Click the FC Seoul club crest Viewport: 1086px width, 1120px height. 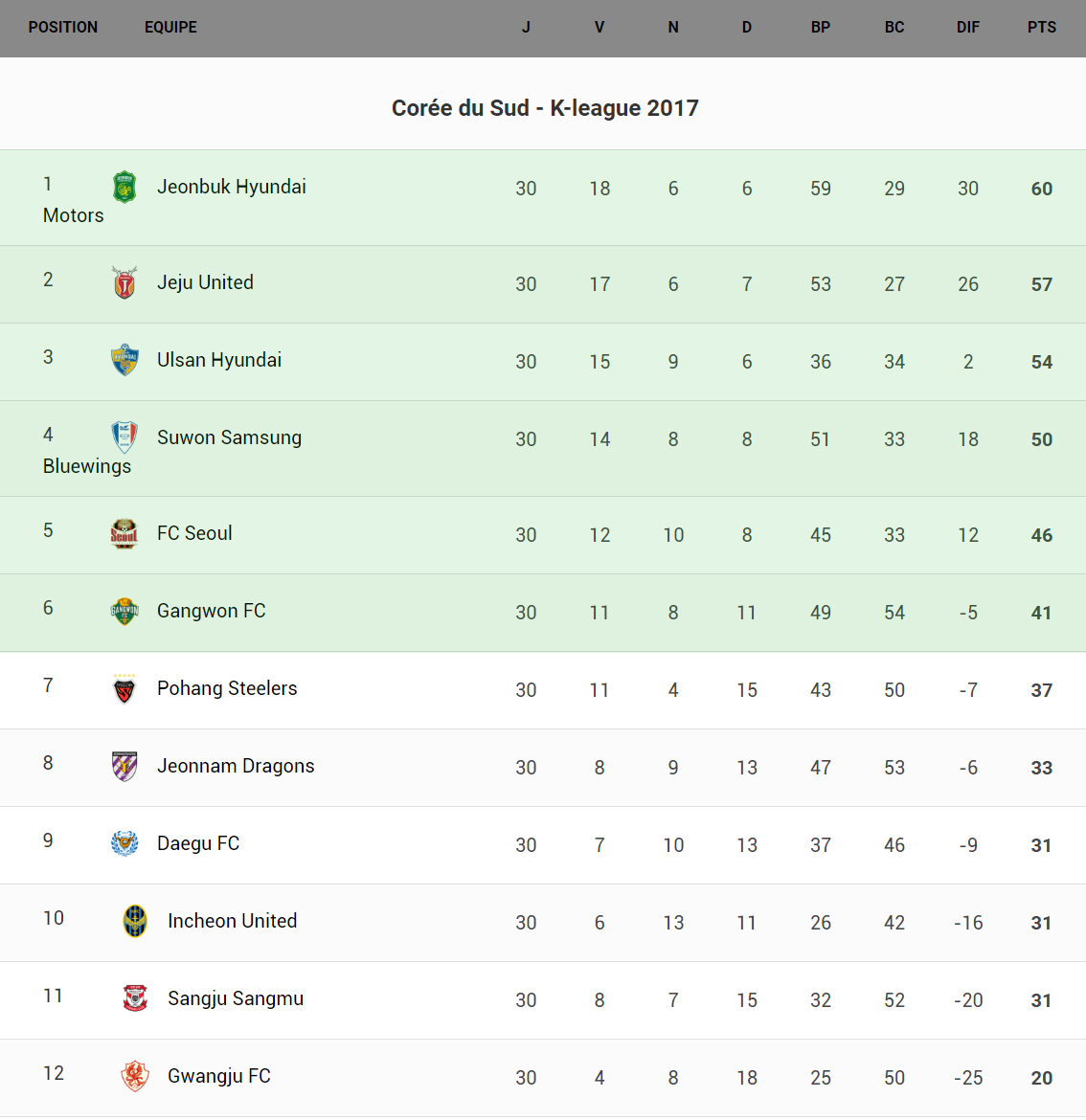tap(124, 533)
